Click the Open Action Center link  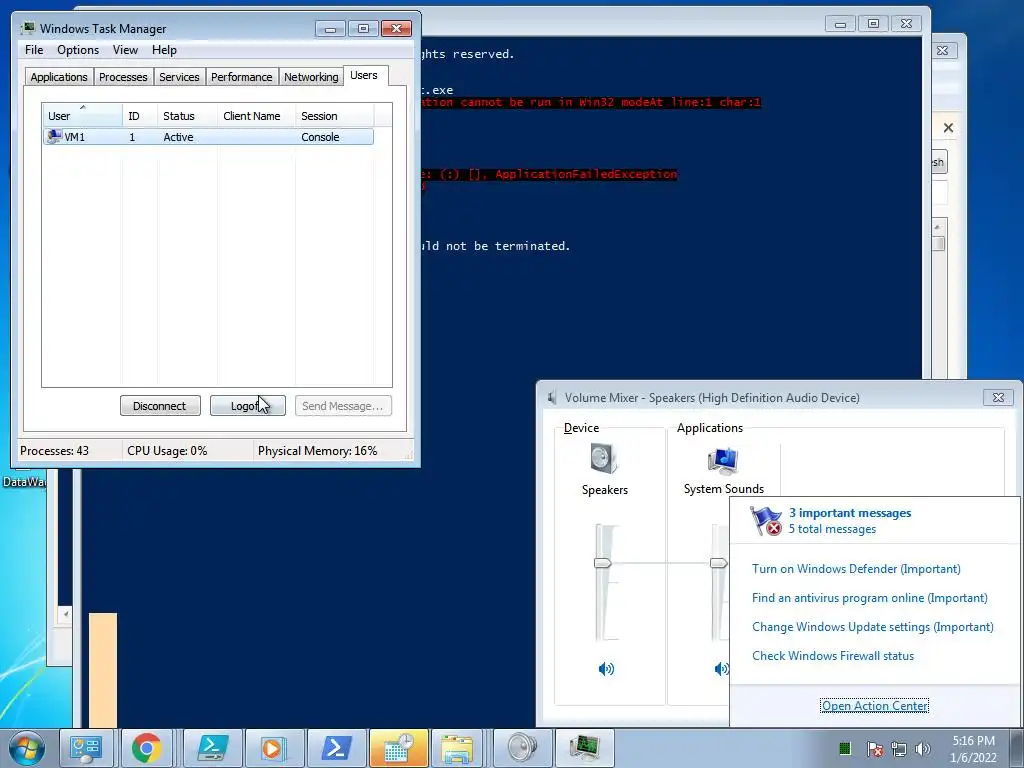click(x=874, y=706)
